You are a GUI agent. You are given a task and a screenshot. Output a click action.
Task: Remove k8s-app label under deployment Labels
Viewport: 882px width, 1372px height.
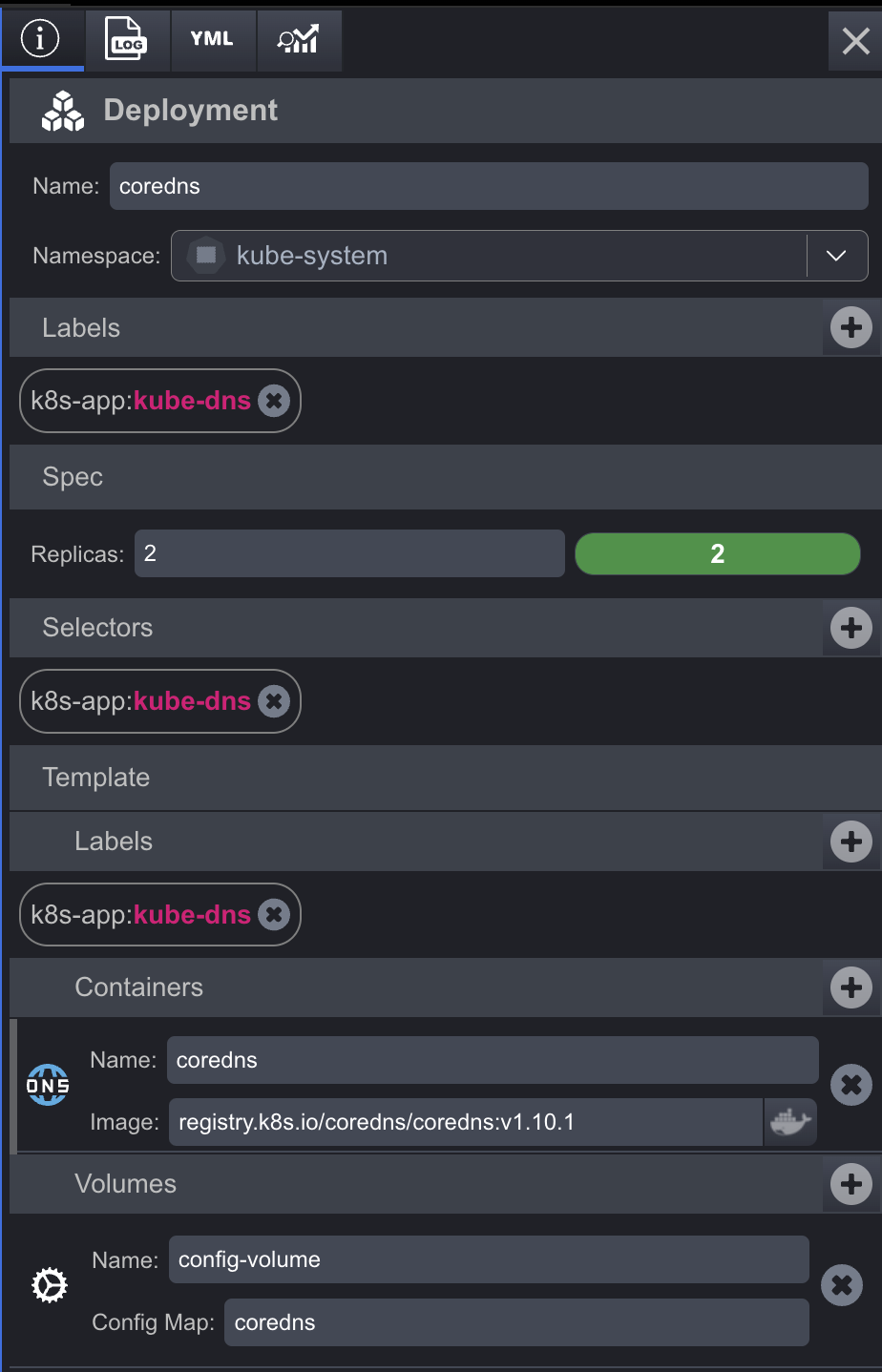[x=274, y=401]
